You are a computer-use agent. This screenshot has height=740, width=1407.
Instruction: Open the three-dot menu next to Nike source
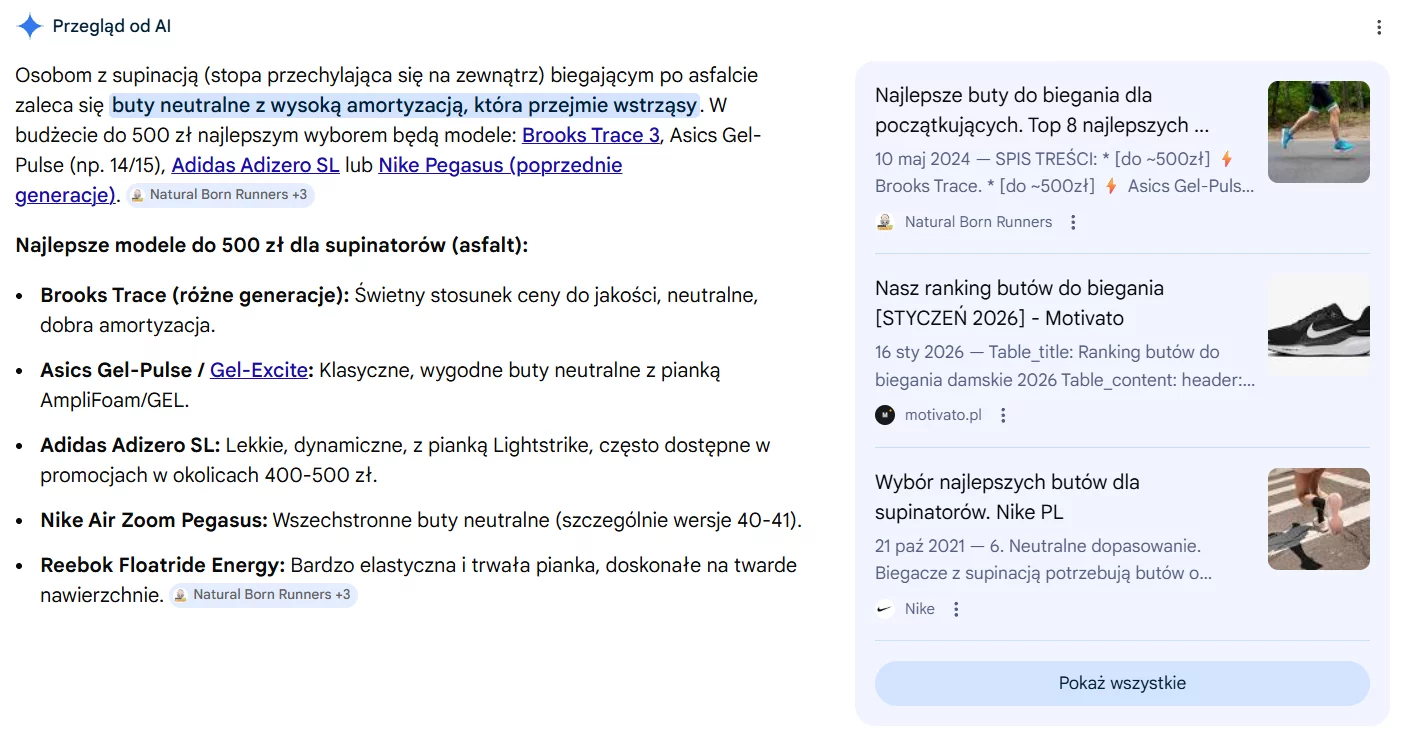coord(955,608)
